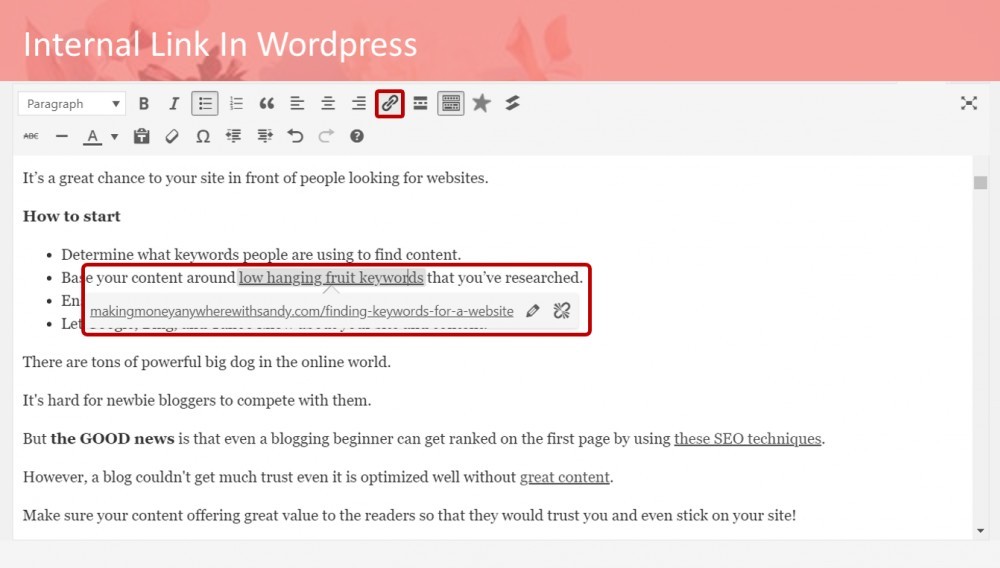Open keyboard shortcuts help
The width and height of the screenshot is (1000, 568).
pos(357,136)
